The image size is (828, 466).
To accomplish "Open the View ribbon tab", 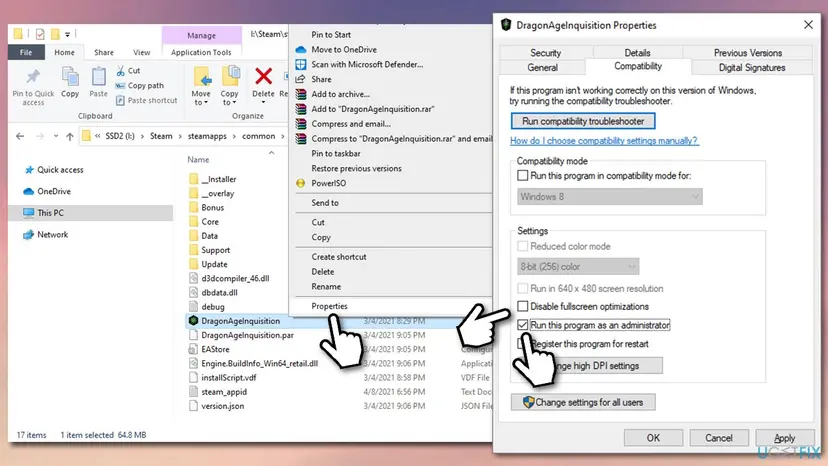I will pyautogui.click(x=142, y=52).
